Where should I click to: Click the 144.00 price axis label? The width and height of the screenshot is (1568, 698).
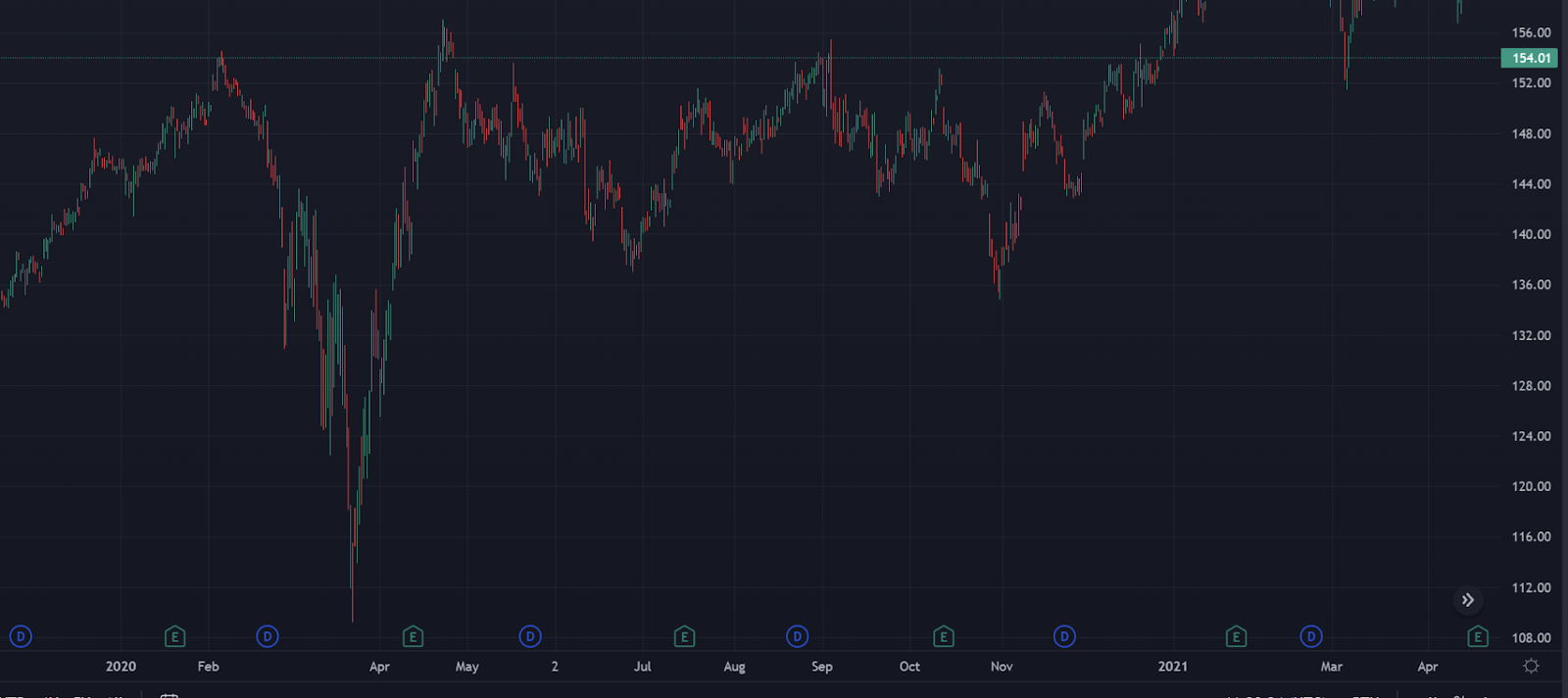(1531, 184)
